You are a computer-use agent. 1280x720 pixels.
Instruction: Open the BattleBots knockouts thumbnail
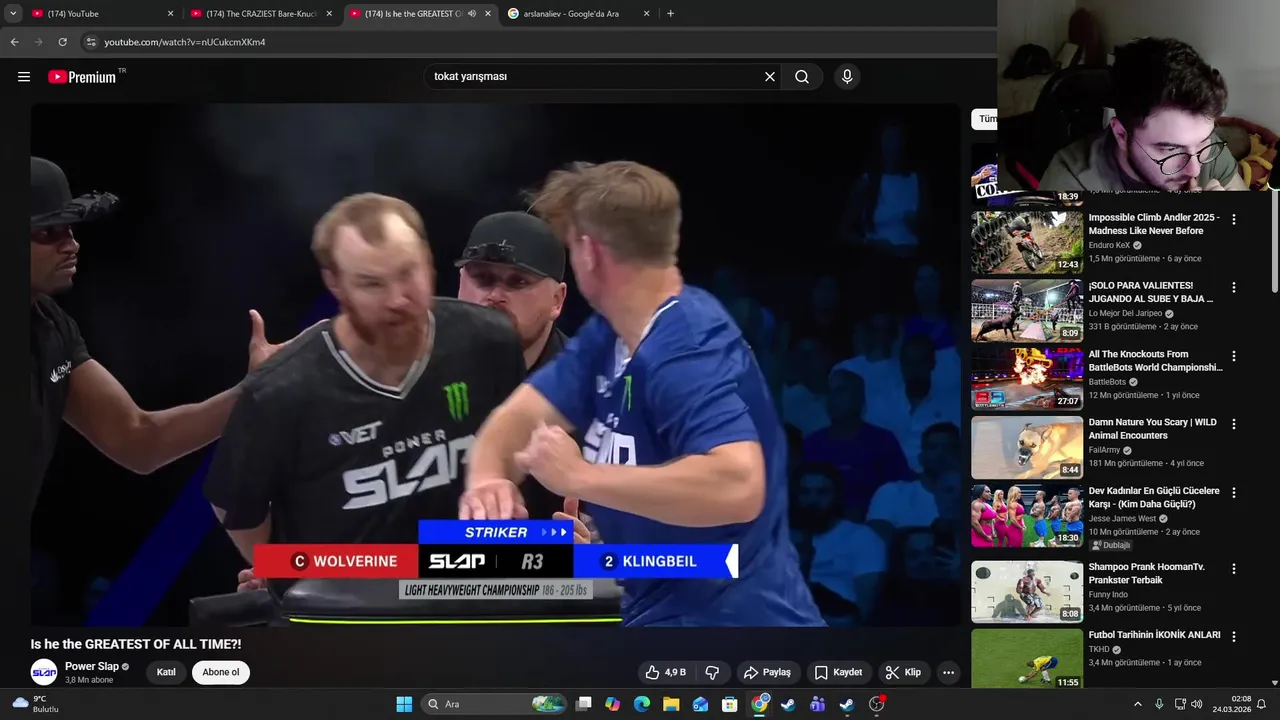pyautogui.click(x=1027, y=379)
